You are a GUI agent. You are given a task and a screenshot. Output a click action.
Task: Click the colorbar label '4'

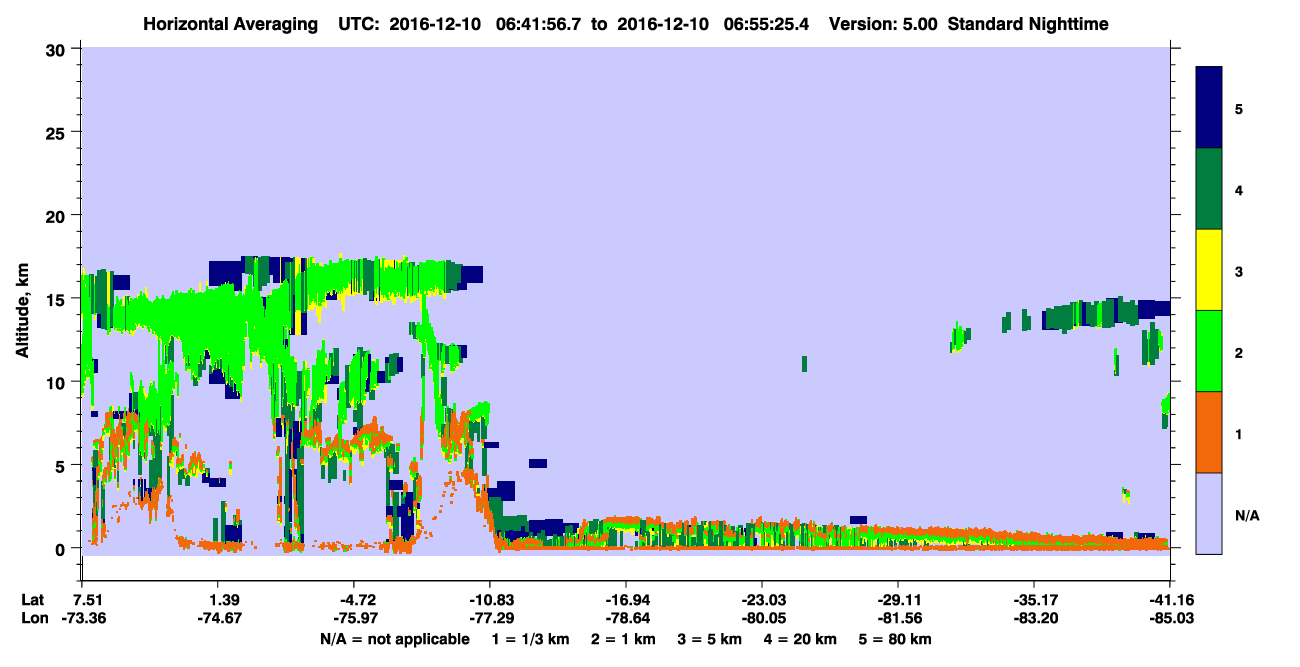[1239, 189]
